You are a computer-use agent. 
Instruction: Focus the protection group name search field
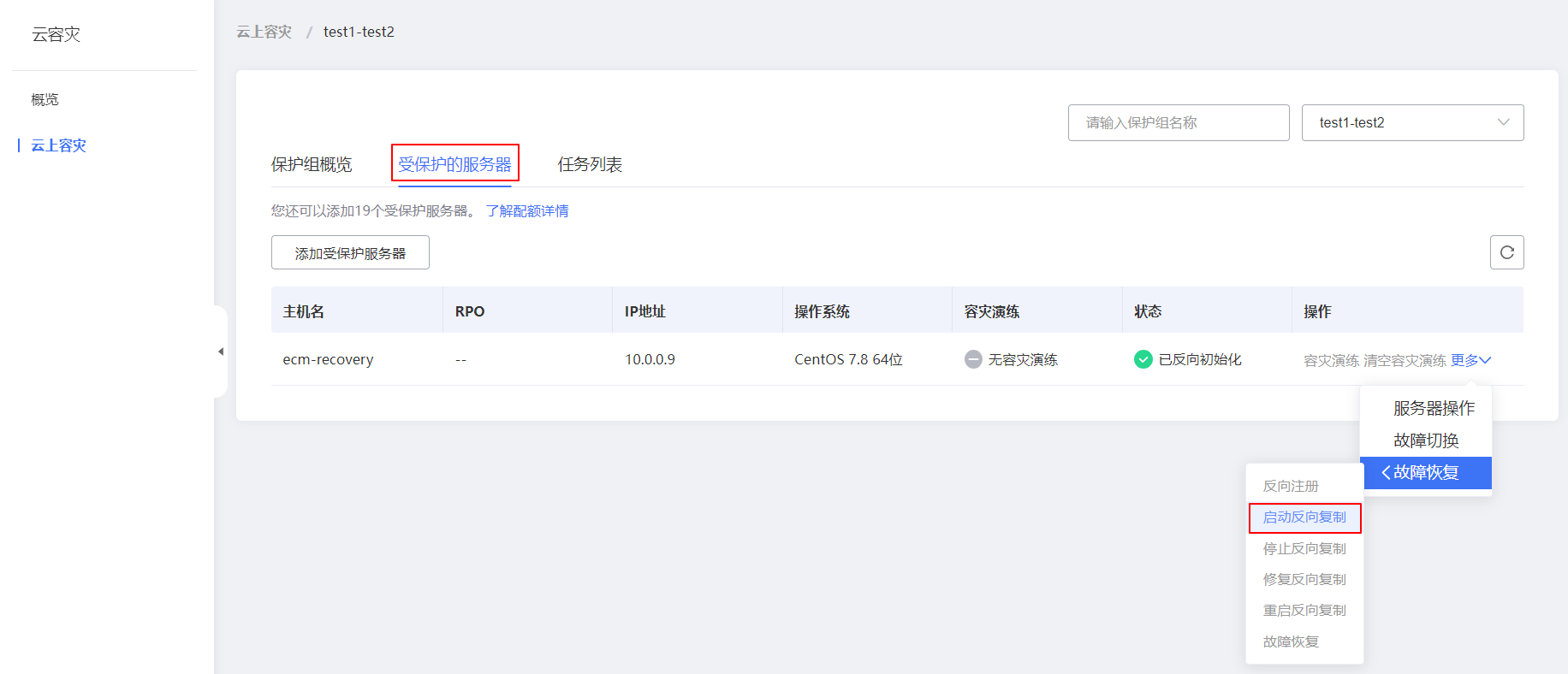[1178, 122]
